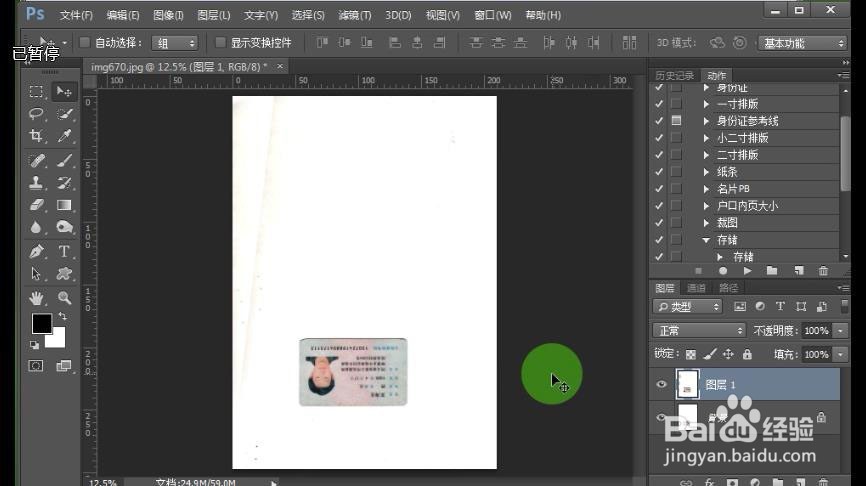
Task: Expand the 小二寸排版 action set
Action: click(x=706, y=138)
